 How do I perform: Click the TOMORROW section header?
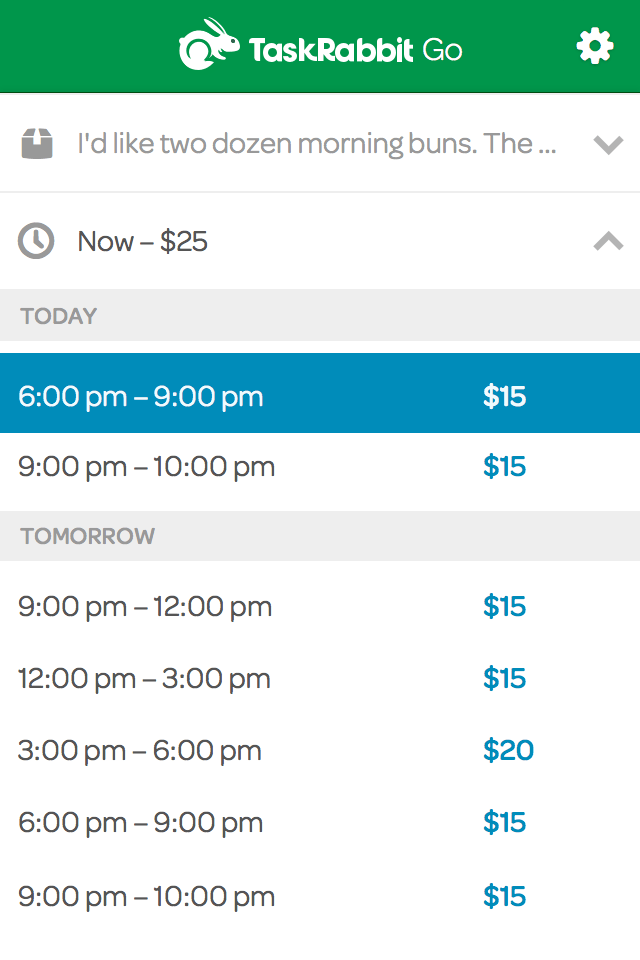pos(88,536)
